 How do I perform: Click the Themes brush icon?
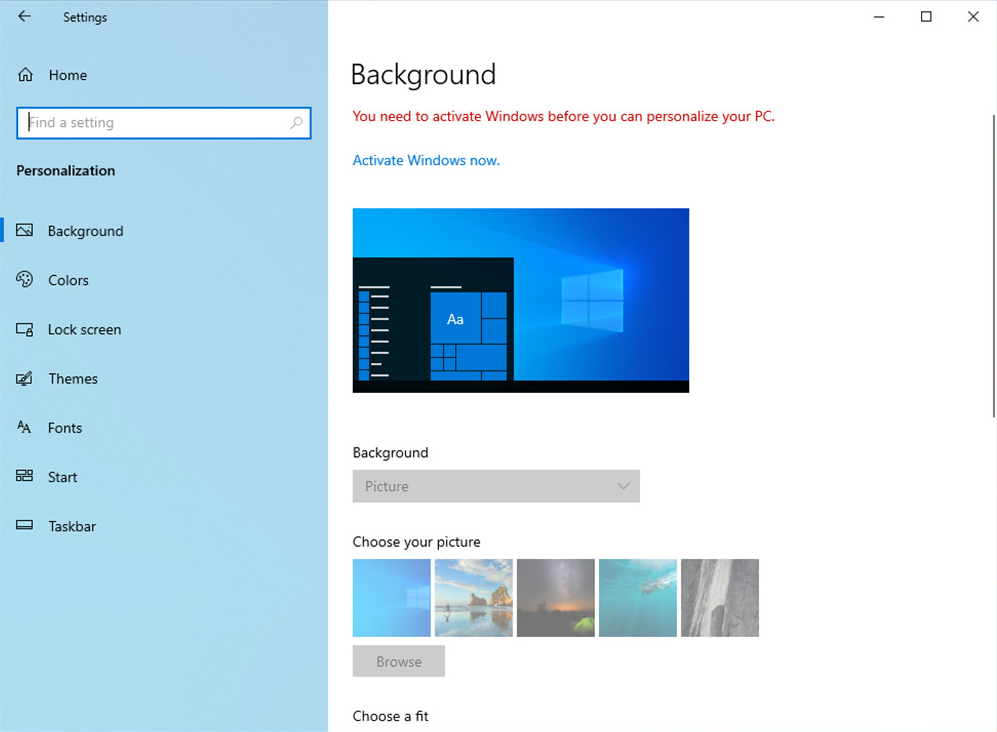click(x=24, y=378)
